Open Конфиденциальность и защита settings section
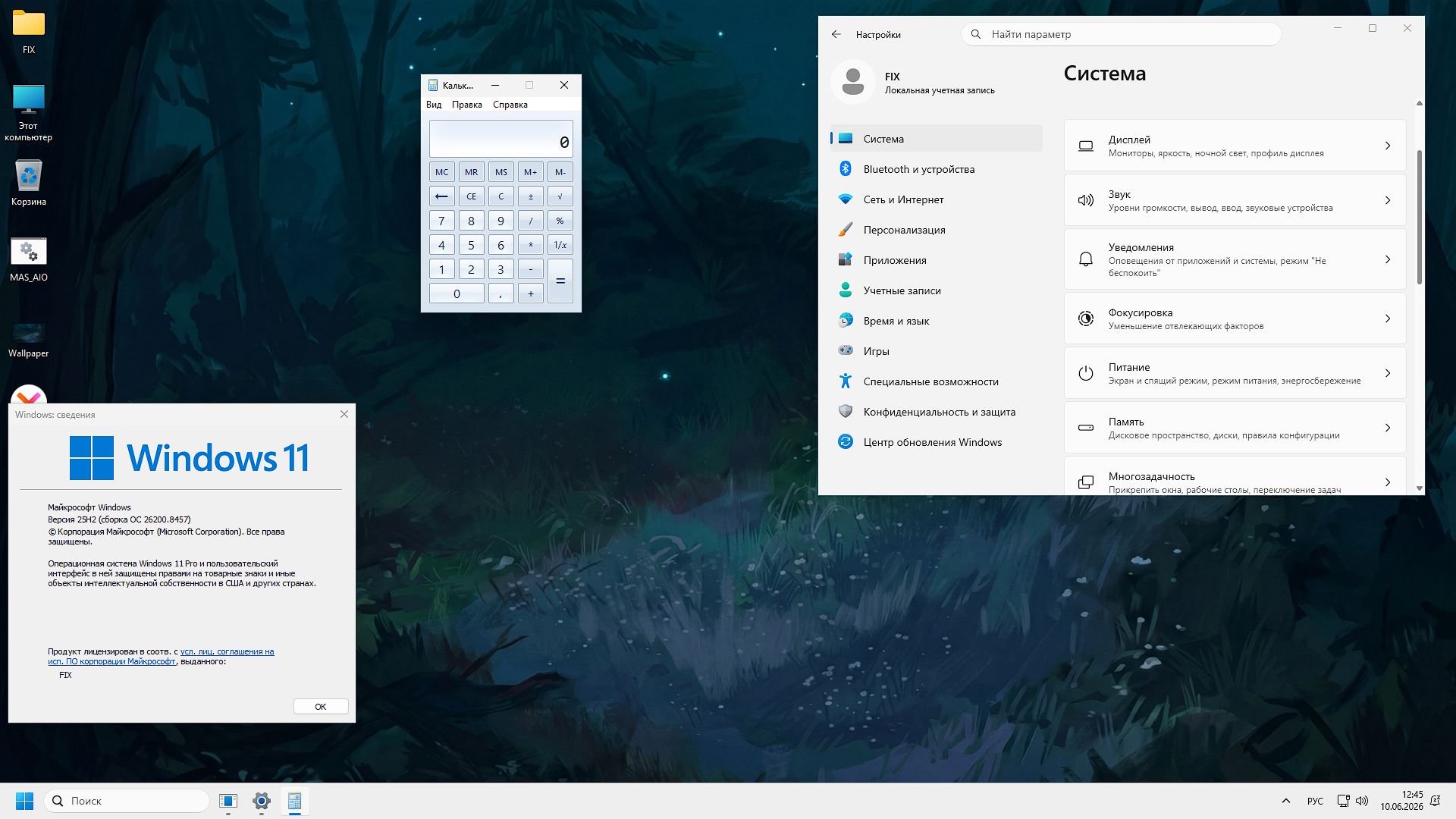The image size is (1456, 819). (x=937, y=412)
